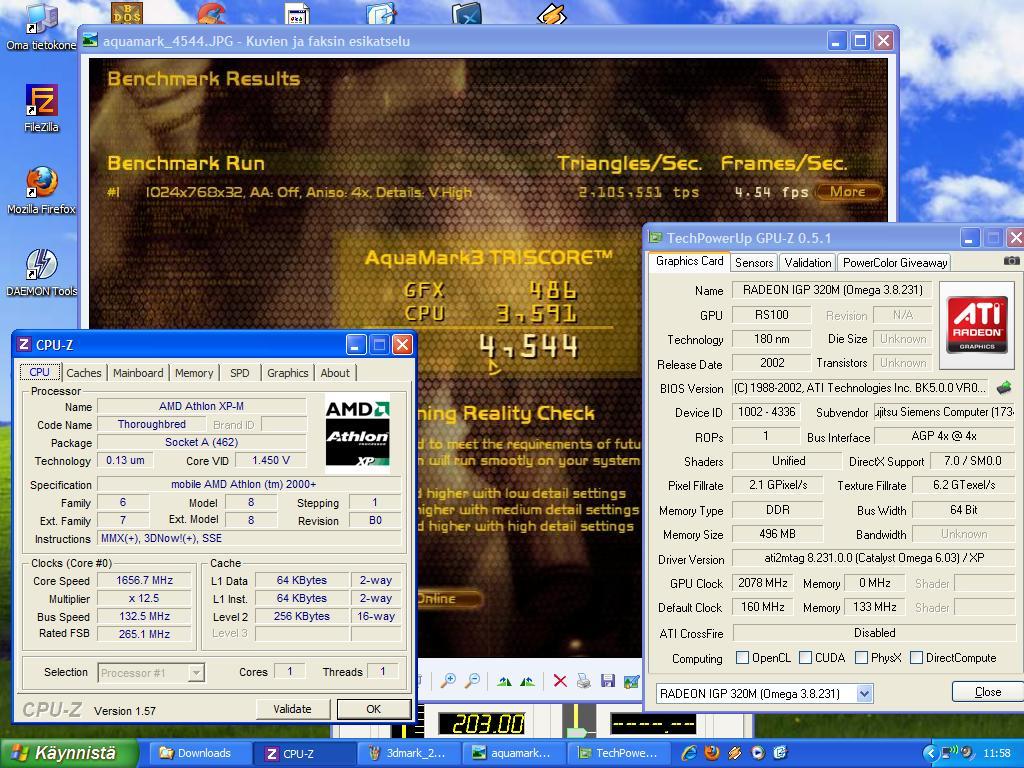Click the webcam tray icon near the clock

coord(967,753)
